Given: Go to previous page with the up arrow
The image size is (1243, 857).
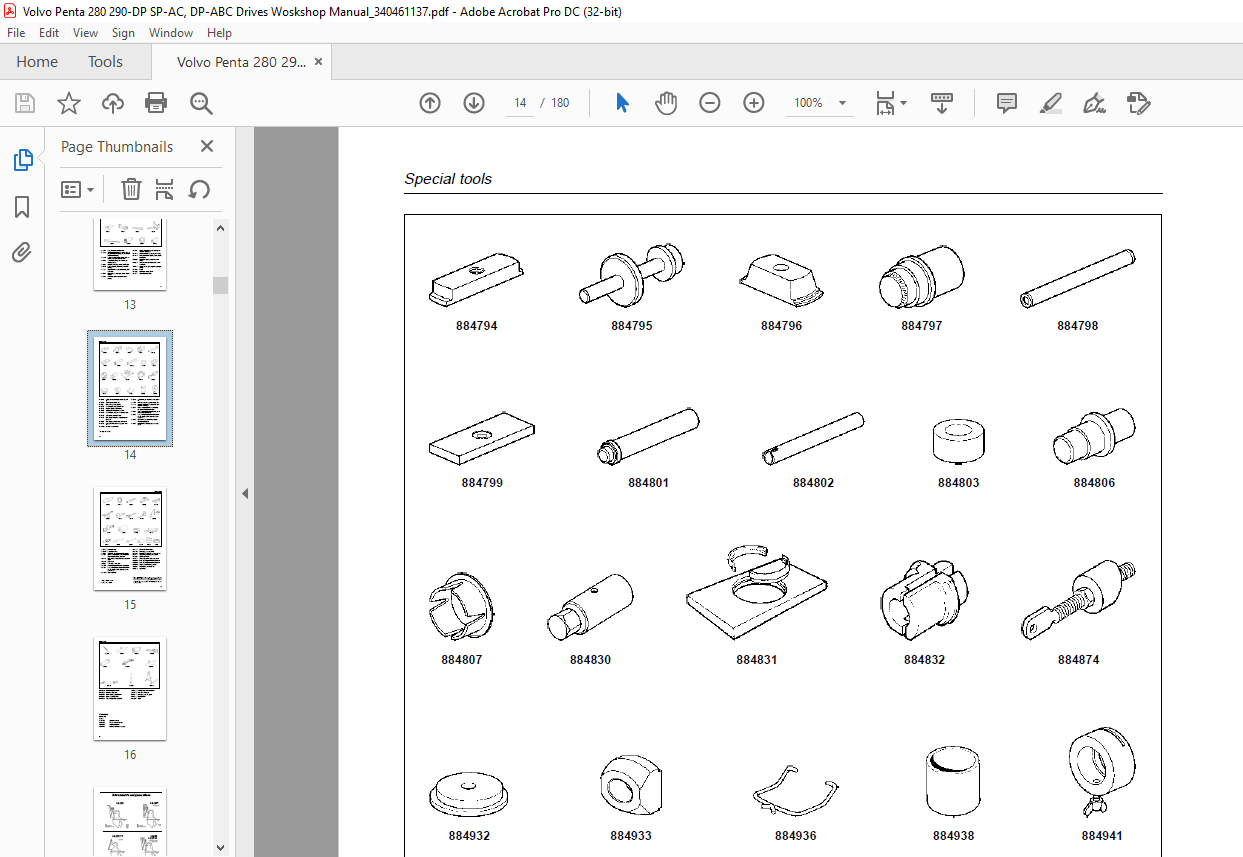Looking at the screenshot, I should point(430,103).
